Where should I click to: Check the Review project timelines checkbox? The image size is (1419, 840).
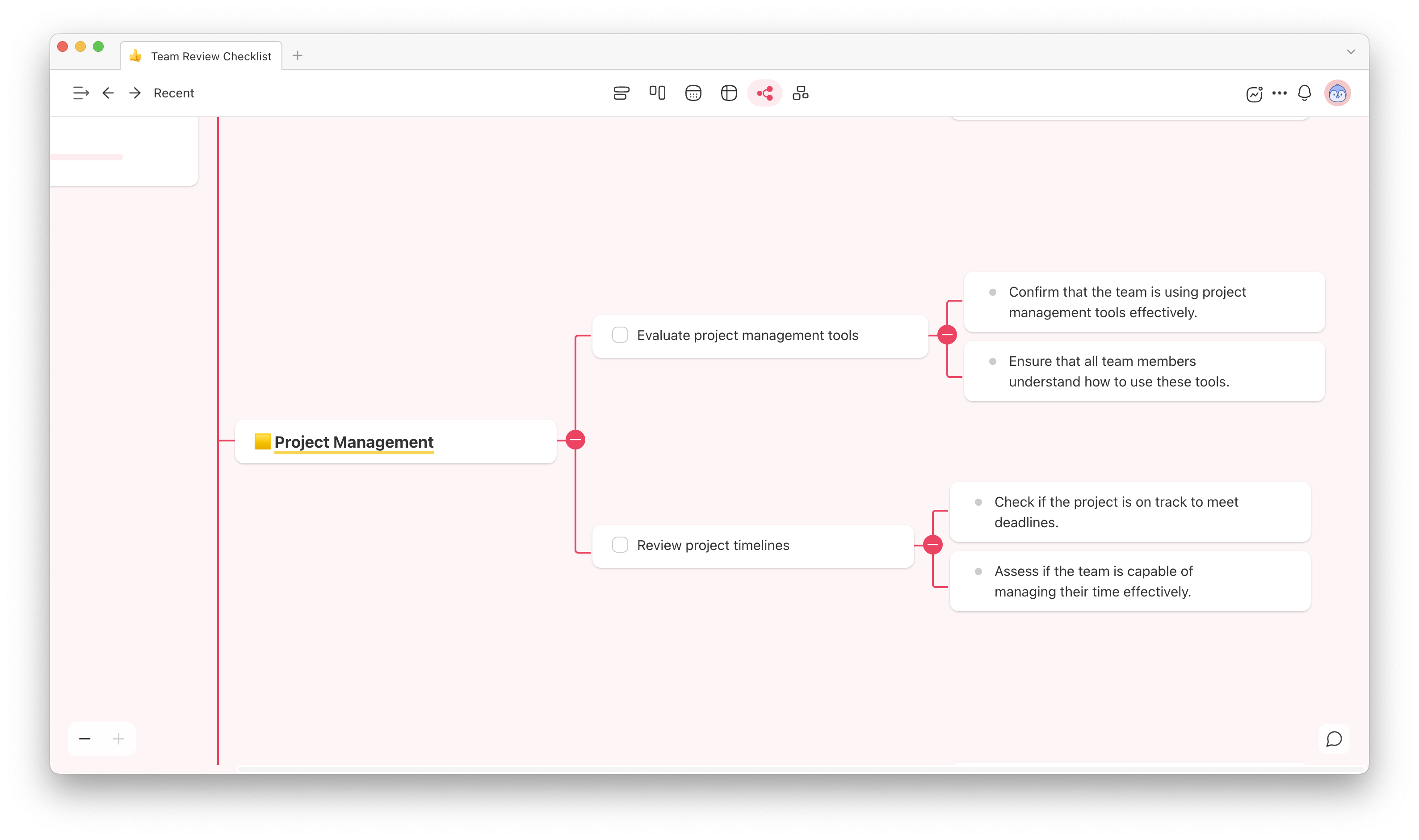click(620, 545)
